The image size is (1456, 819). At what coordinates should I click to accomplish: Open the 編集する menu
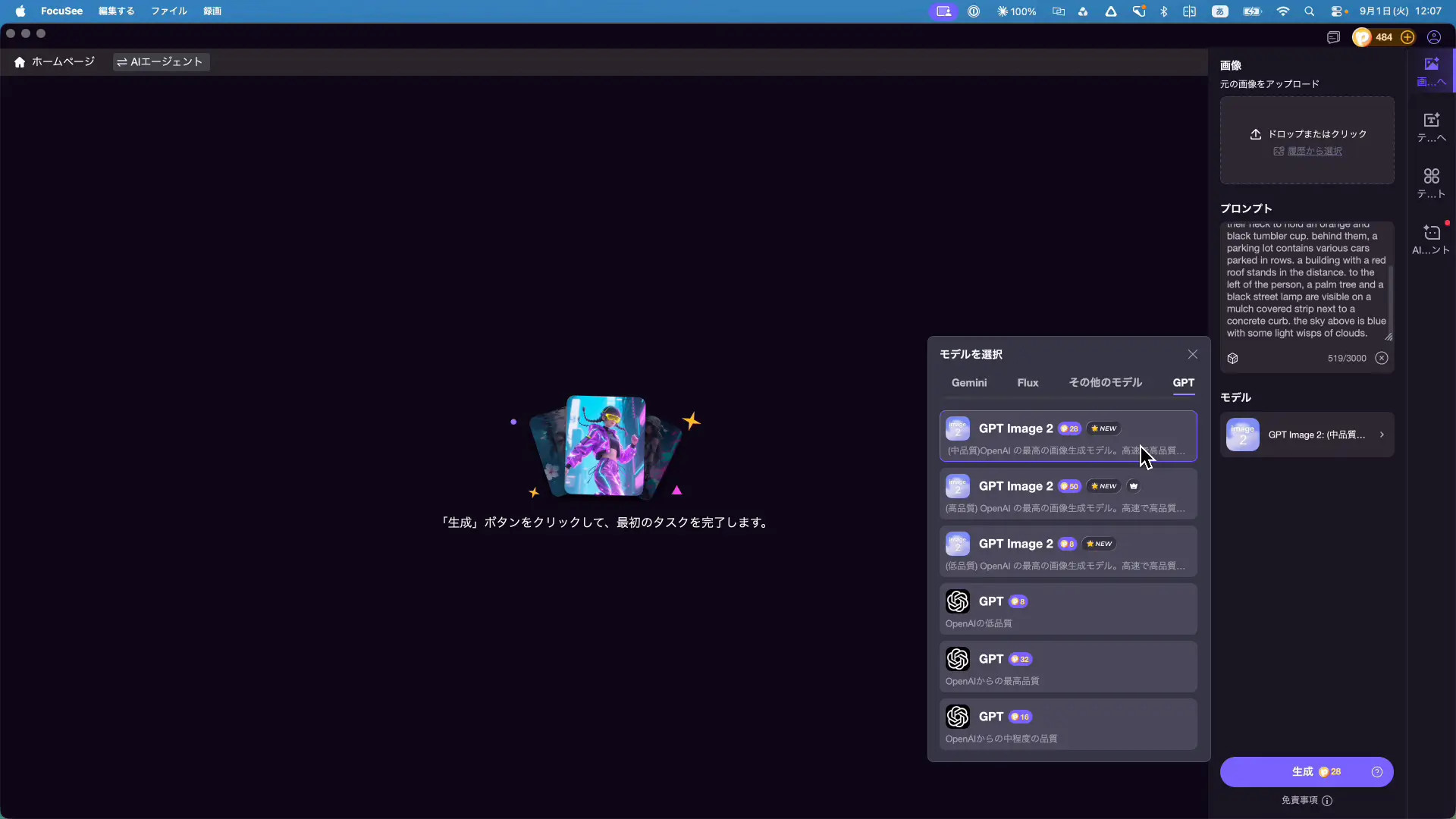(116, 11)
